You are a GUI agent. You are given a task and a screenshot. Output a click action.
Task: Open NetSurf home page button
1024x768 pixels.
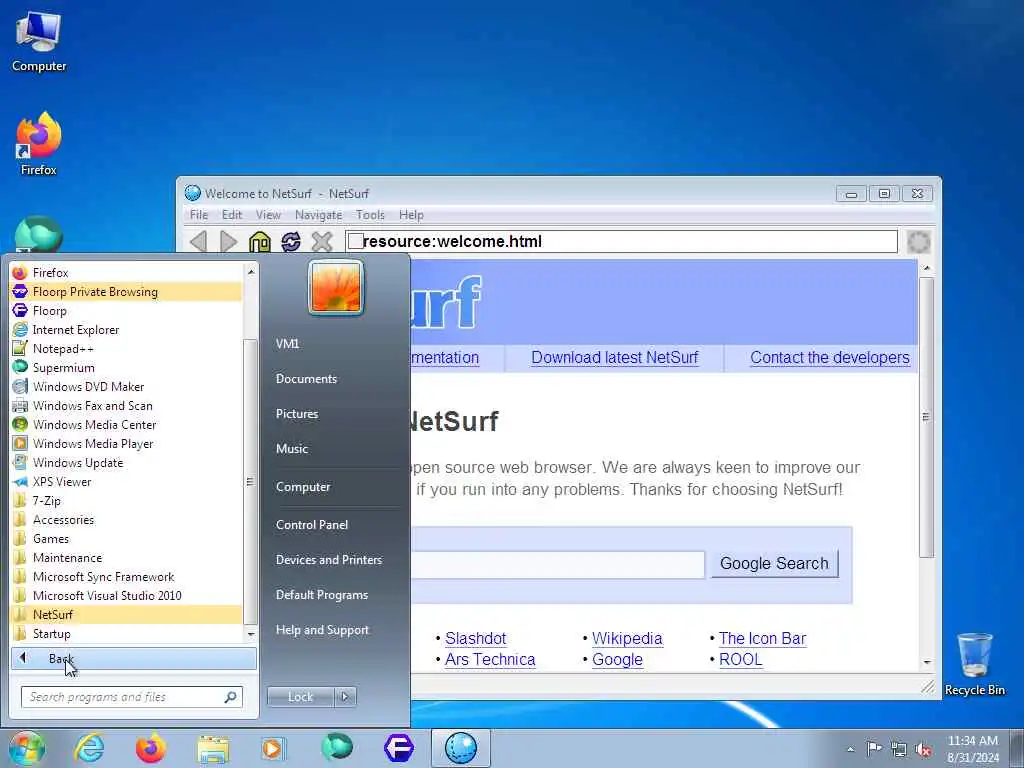click(259, 242)
